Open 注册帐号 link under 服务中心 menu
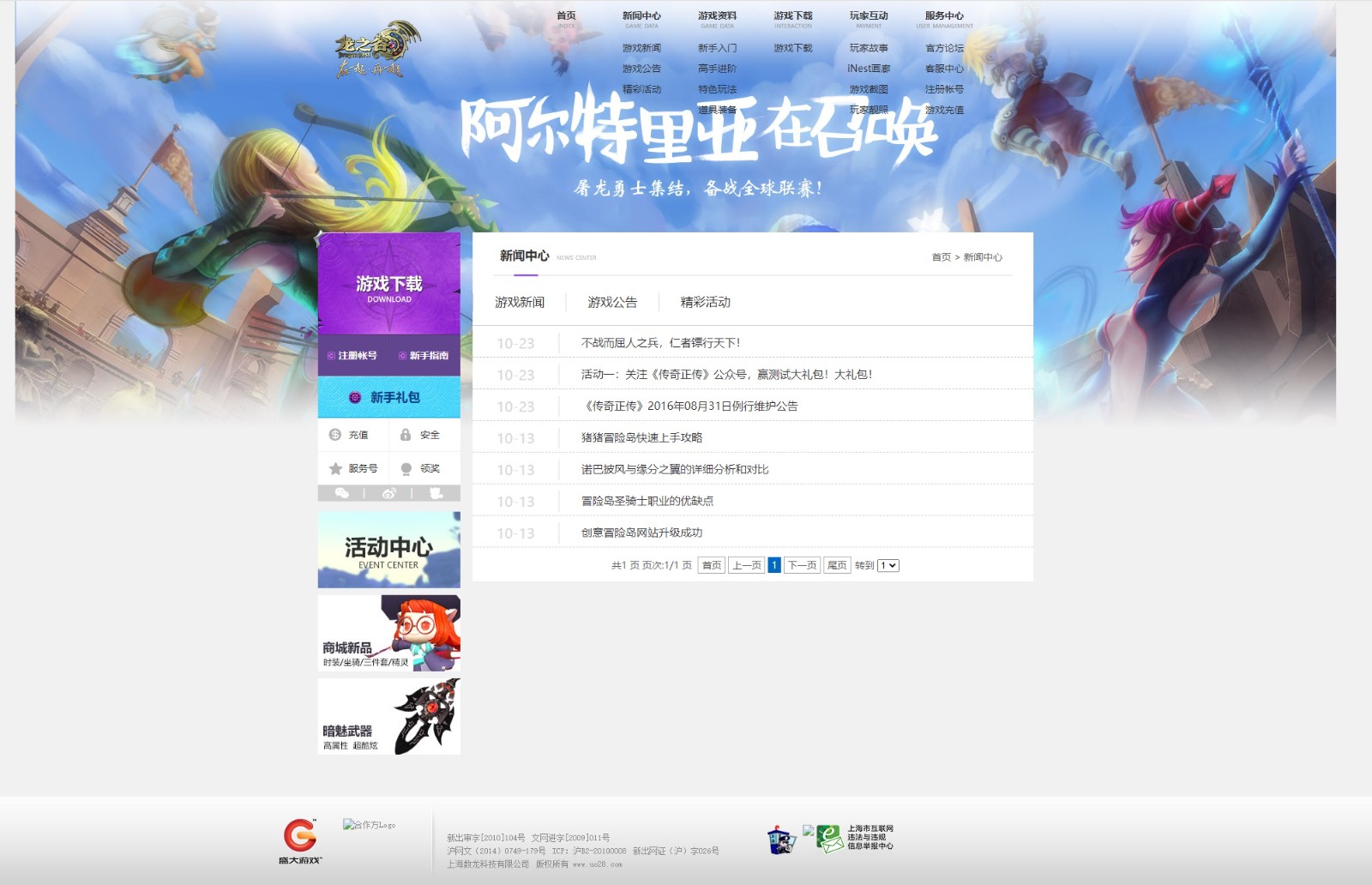The image size is (1372, 885). (944, 89)
